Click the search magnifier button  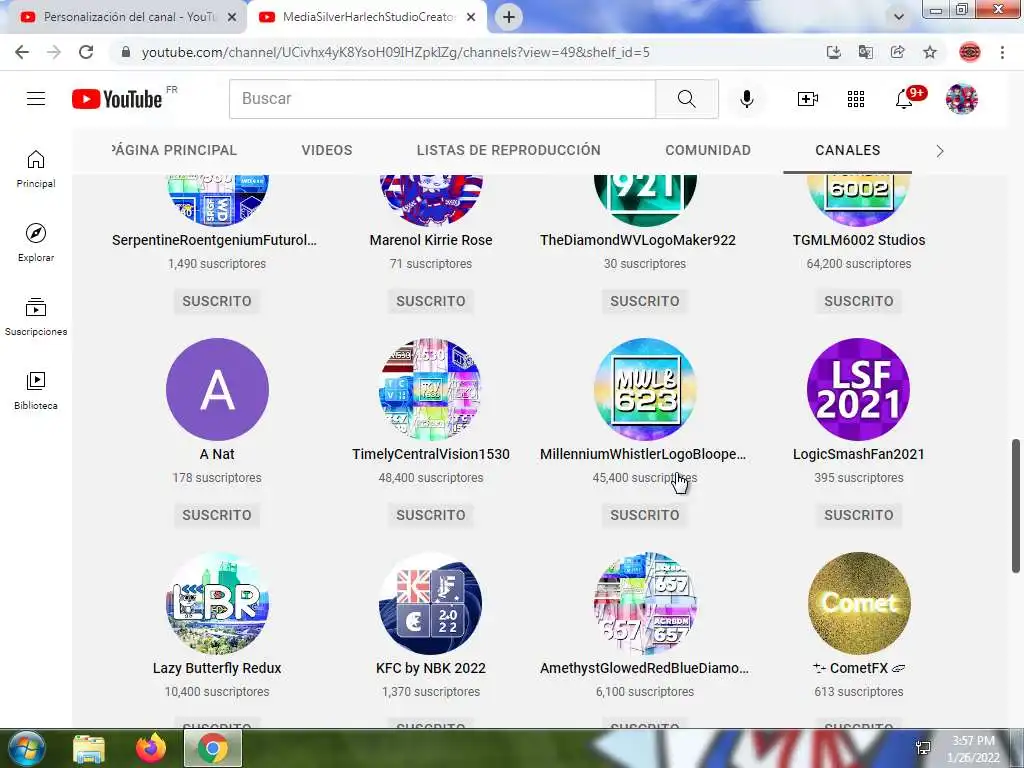pos(686,99)
